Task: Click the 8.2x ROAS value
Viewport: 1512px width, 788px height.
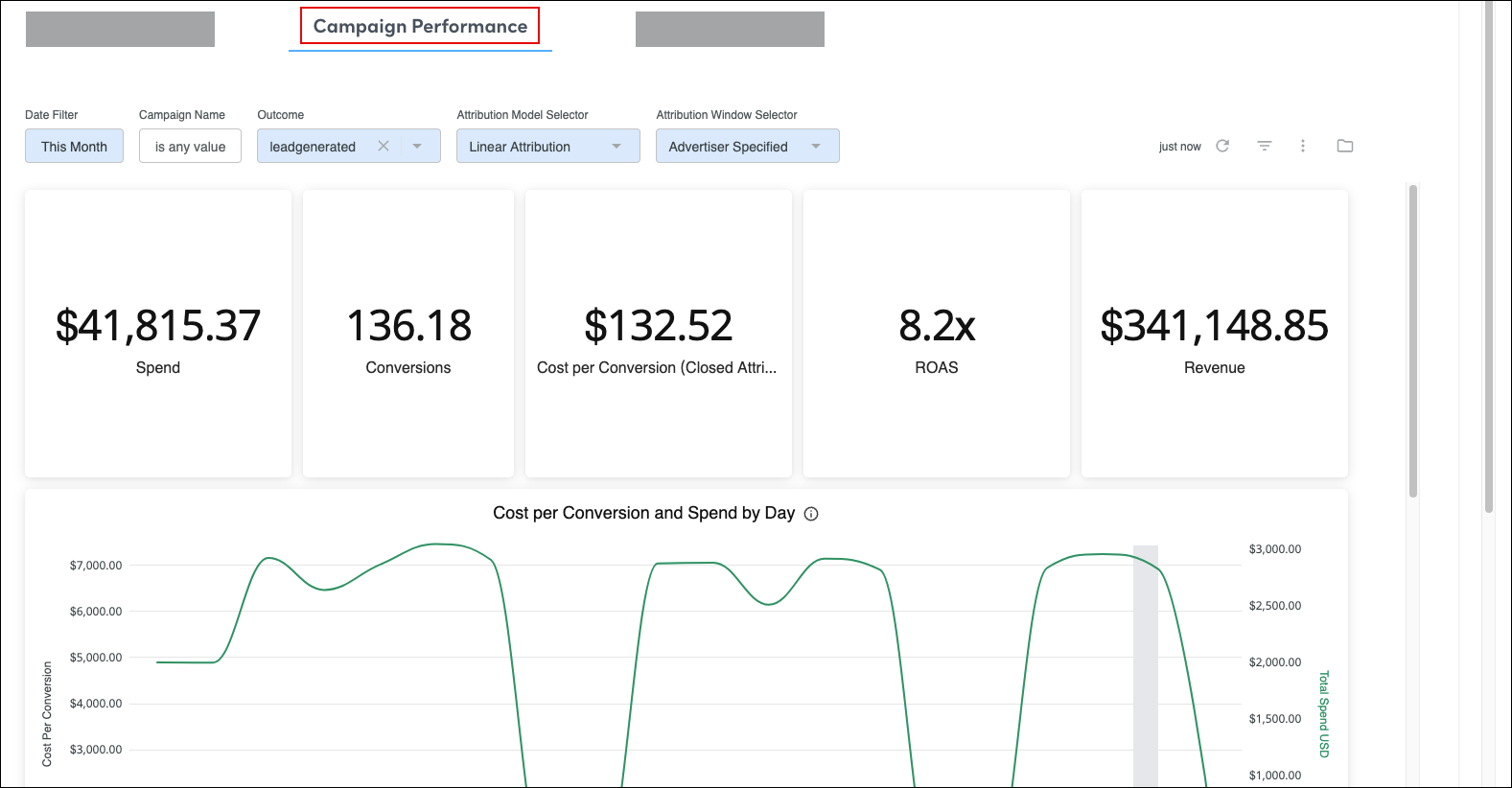Action: [937, 326]
